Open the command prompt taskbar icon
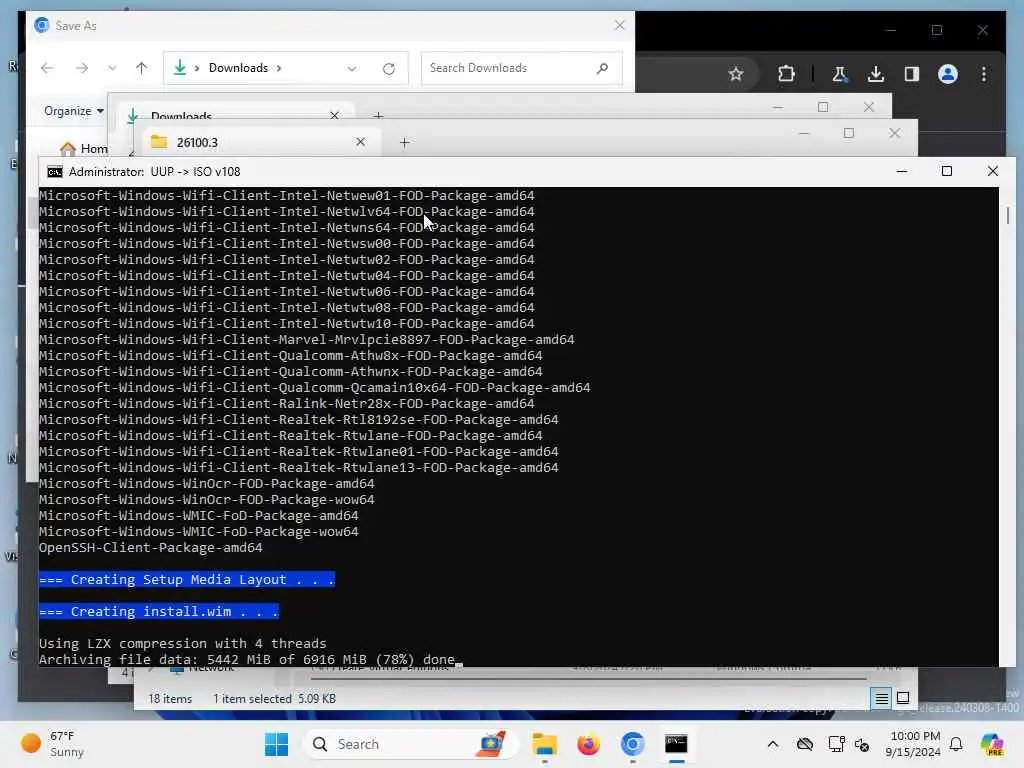Screen dimensions: 1024x768 coord(676,744)
